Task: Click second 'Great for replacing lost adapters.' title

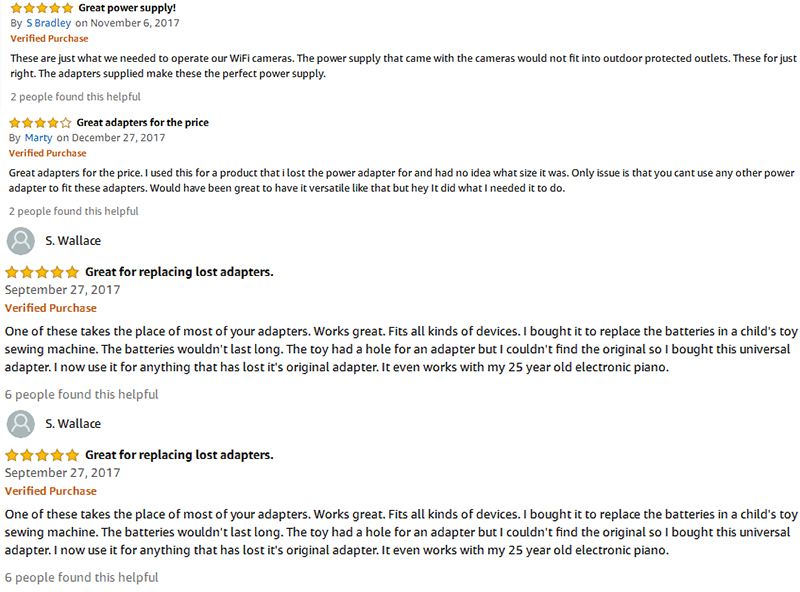Action: click(x=179, y=455)
